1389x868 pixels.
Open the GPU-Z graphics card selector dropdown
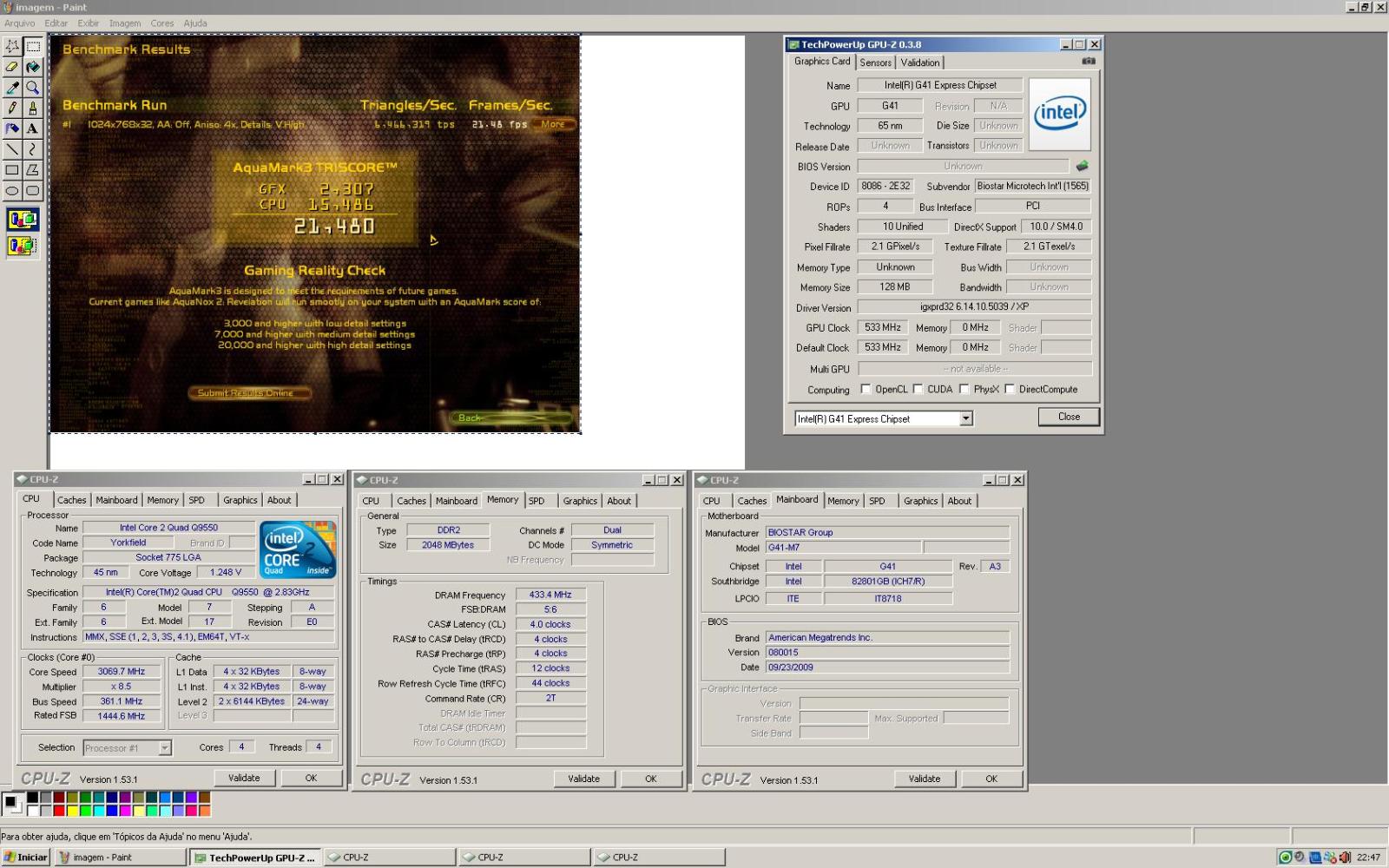tap(965, 418)
